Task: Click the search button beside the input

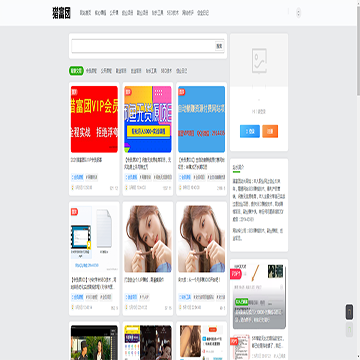Action: 219,46
